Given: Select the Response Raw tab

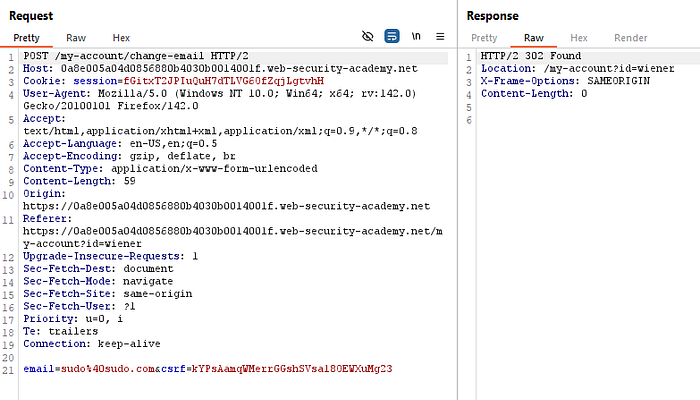Looking at the screenshot, I should 533,38.
